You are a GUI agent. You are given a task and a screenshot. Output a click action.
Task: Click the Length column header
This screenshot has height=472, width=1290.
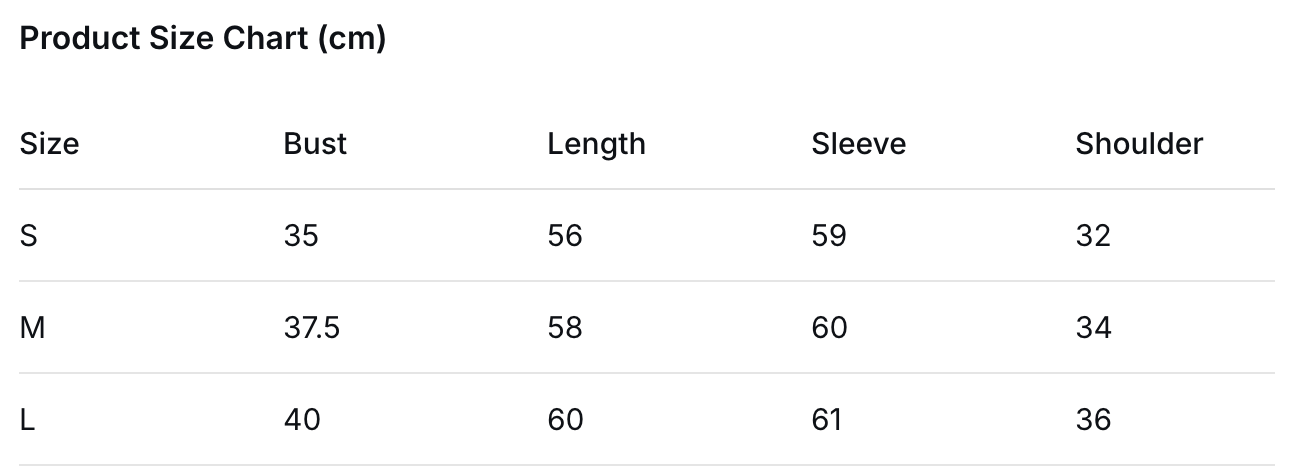(x=596, y=144)
